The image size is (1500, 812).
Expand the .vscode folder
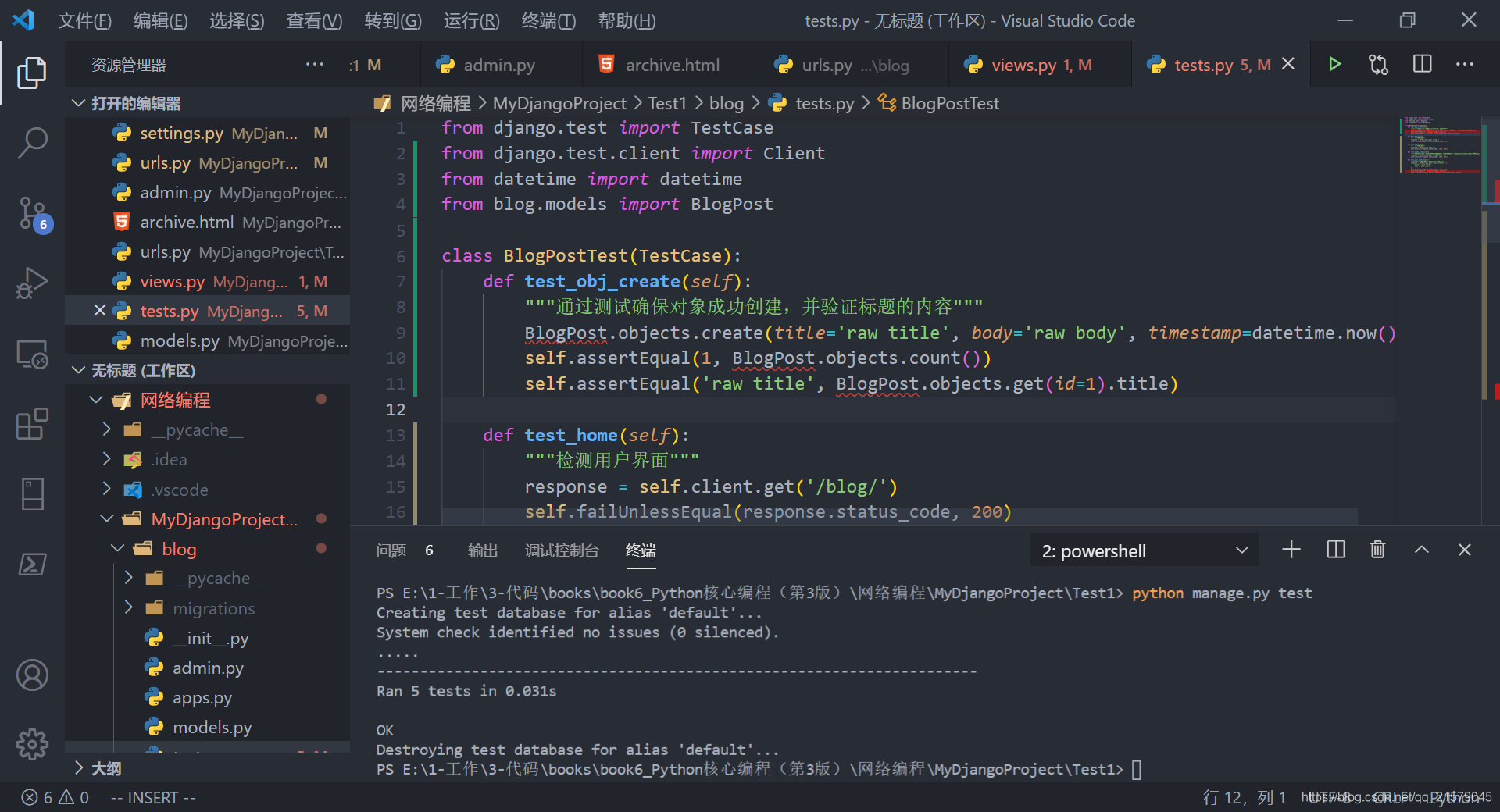pos(107,490)
